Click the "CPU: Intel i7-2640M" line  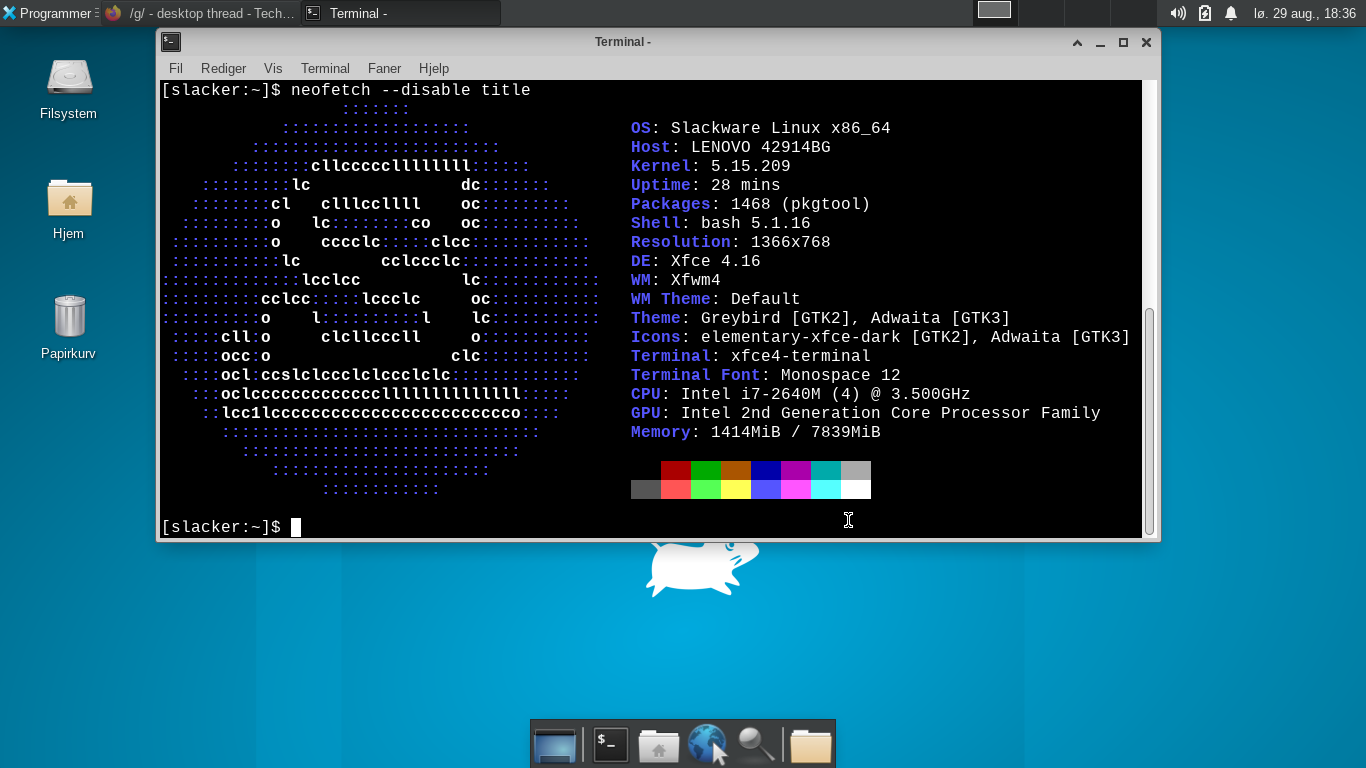[x=801, y=394]
